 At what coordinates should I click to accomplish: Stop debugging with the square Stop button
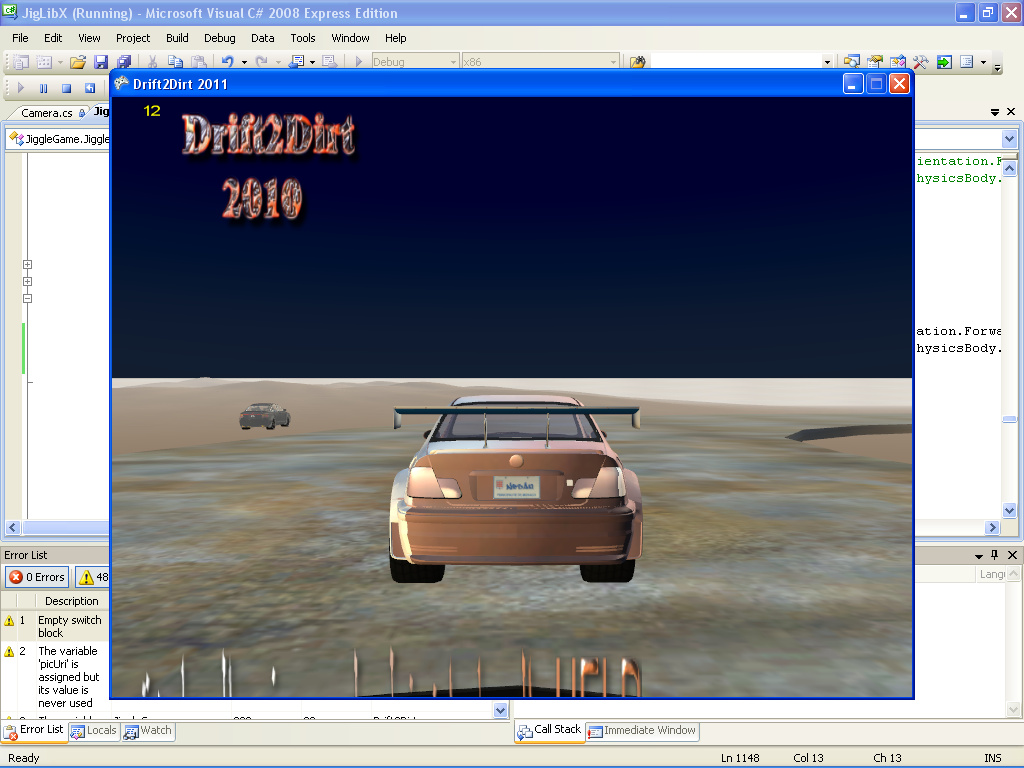66,88
